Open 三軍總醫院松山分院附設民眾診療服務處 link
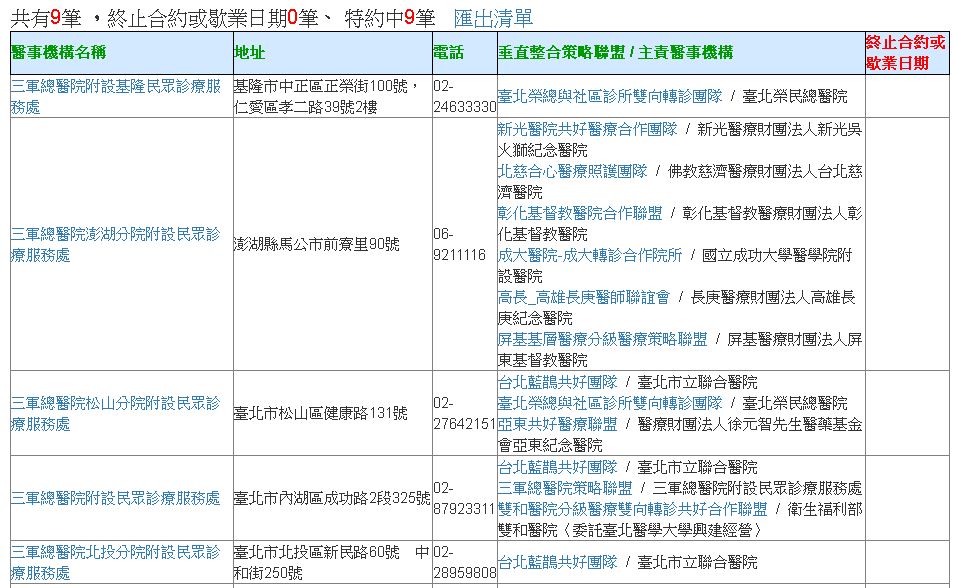 point(116,413)
